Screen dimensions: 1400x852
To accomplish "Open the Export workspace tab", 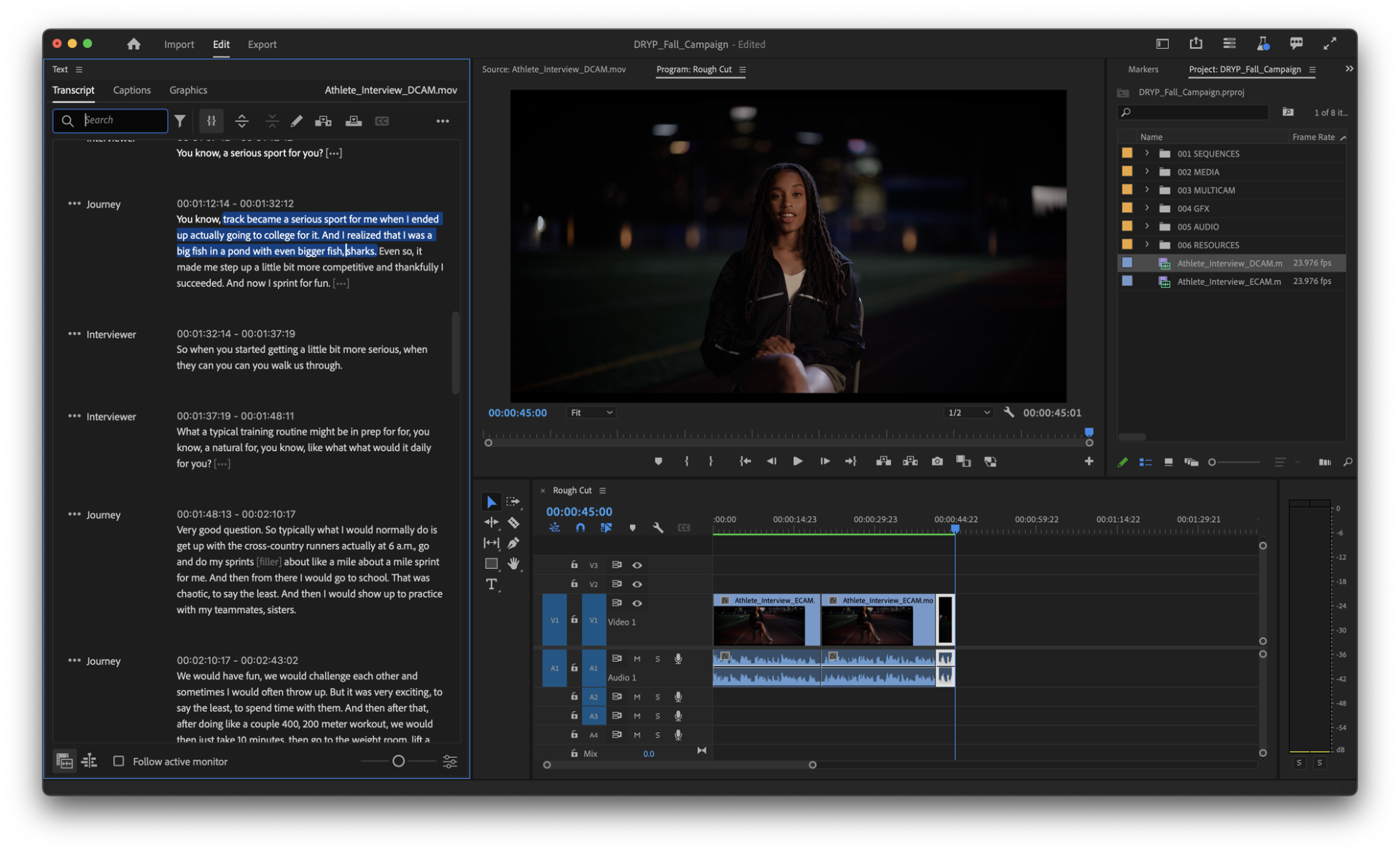I will [x=262, y=44].
